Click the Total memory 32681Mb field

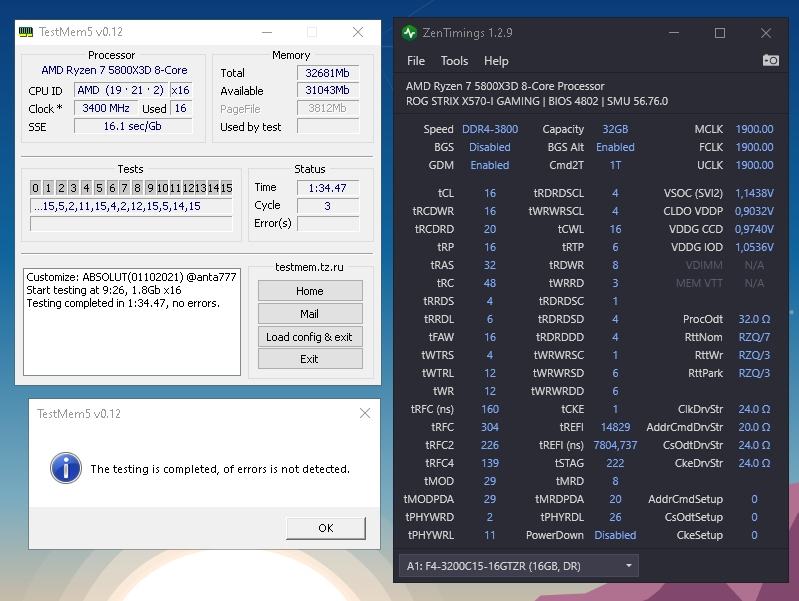(328, 73)
